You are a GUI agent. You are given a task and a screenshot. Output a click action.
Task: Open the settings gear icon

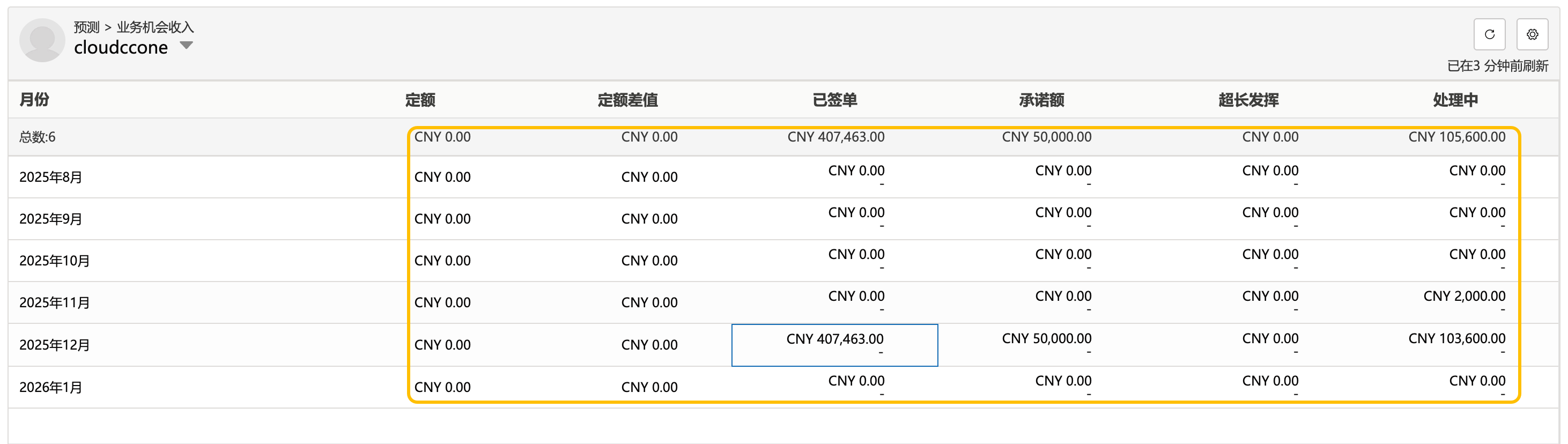pyautogui.click(x=1532, y=35)
